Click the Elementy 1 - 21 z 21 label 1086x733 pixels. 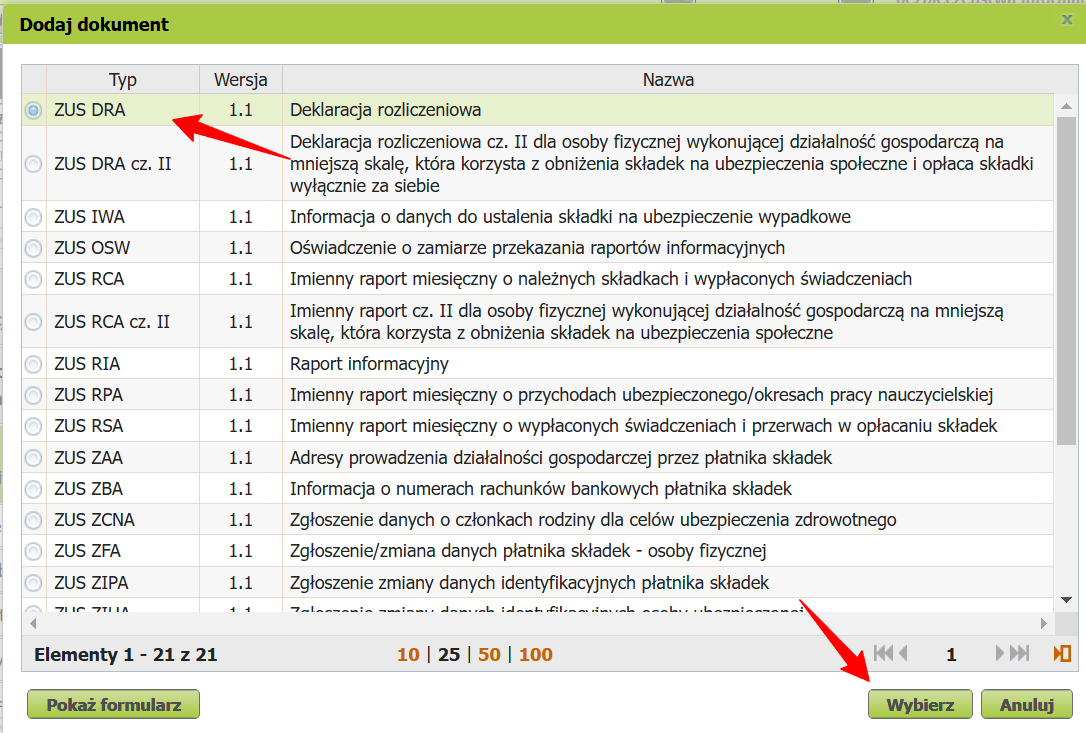(126, 655)
